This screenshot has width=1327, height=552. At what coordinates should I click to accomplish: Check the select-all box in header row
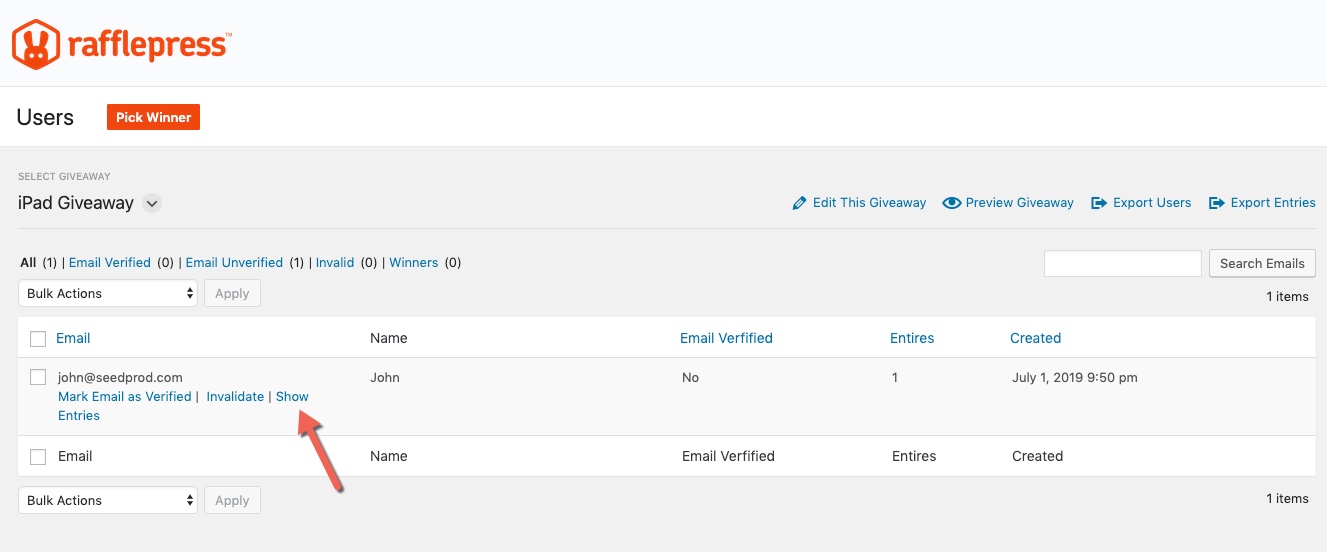[38, 339]
